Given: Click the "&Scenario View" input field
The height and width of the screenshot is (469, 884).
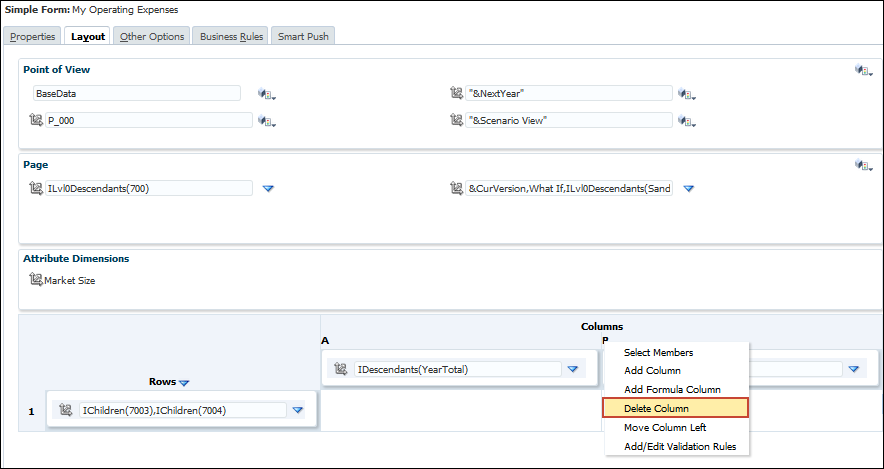Looking at the screenshot, I should [569, 120].
